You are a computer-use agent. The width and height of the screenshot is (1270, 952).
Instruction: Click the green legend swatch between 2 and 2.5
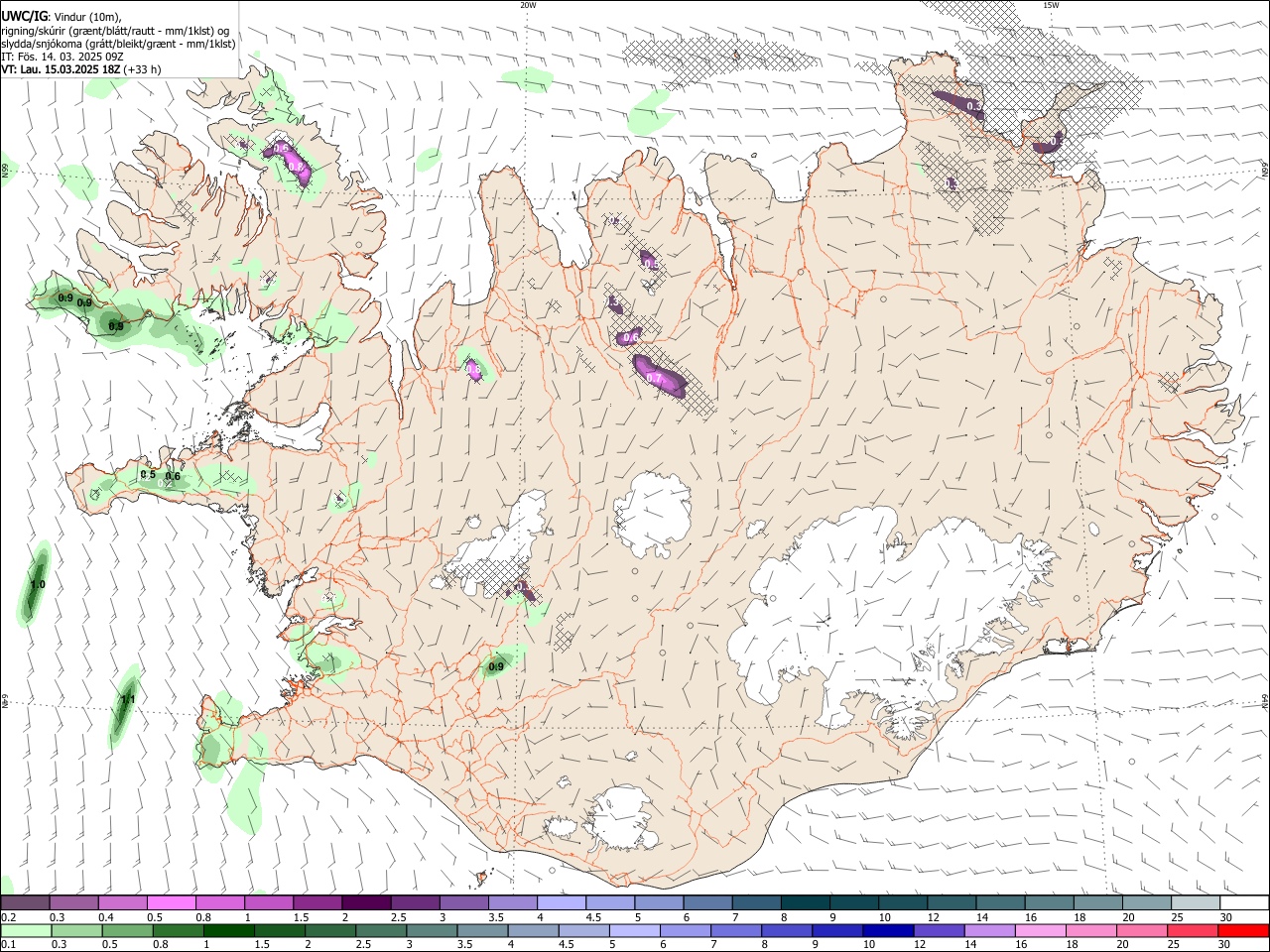click(330, 930)
